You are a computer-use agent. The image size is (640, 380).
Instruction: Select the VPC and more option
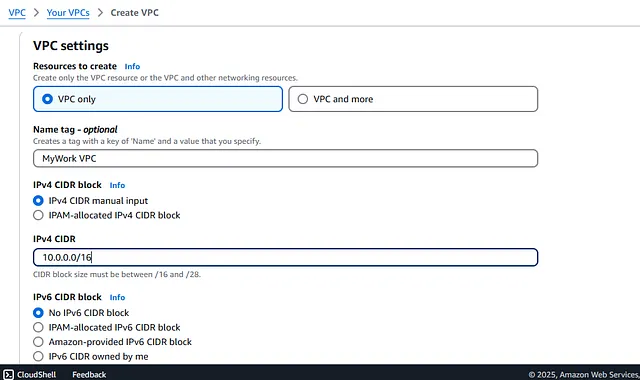413,99
